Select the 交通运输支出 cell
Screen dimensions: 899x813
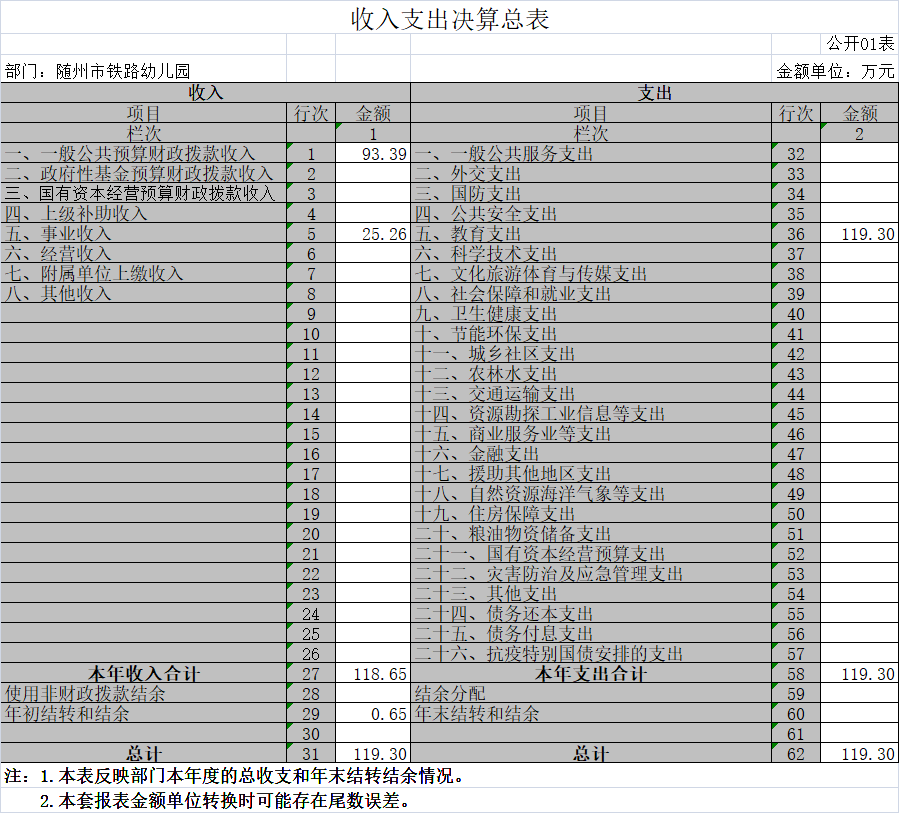591,394
